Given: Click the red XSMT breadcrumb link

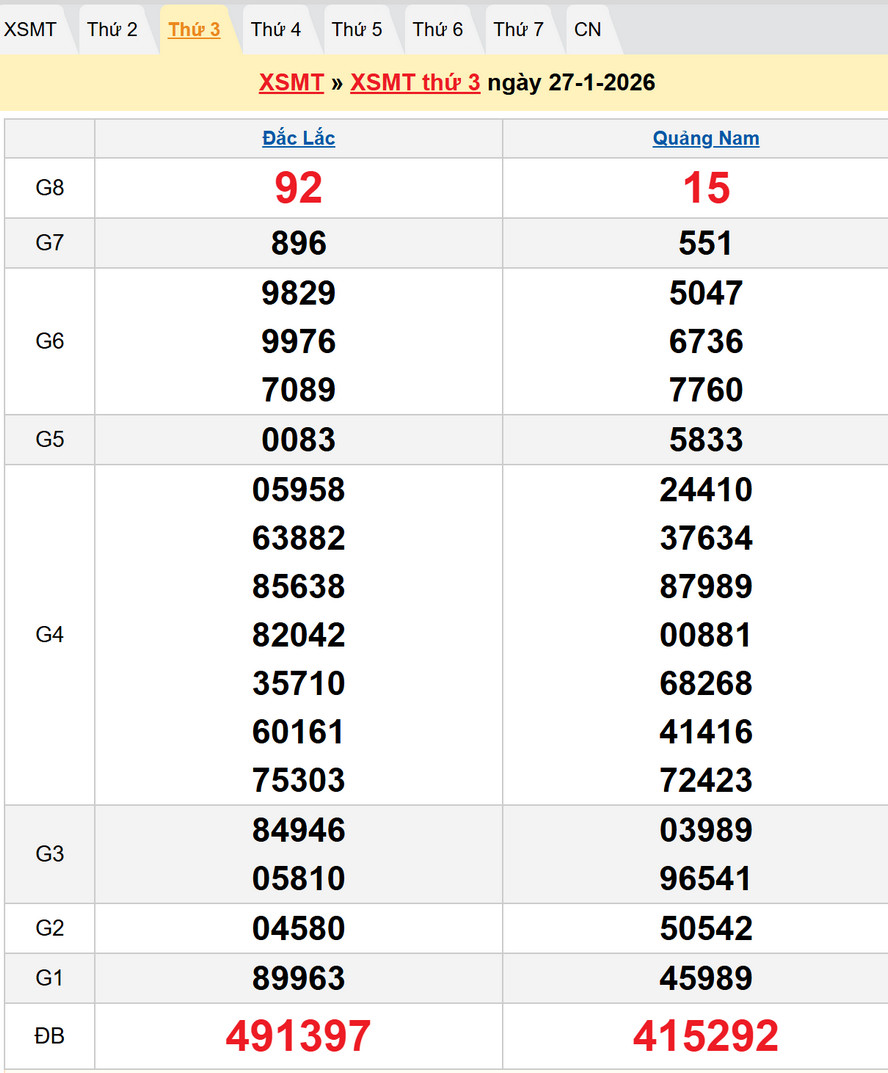Looking at the screenshot, I should [291, 82].
